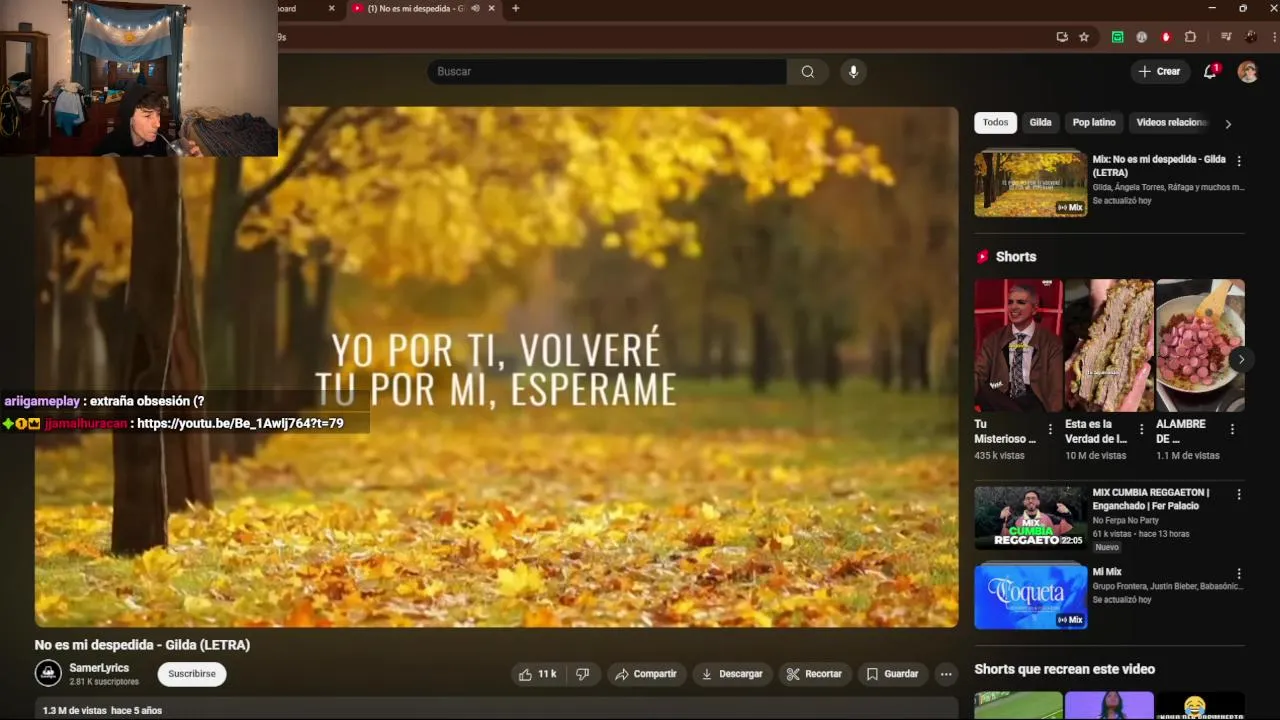This screenshot has width=1280, height=720.
Task: Open the red extension icon in toolbar
Action: coord(1166,37)
